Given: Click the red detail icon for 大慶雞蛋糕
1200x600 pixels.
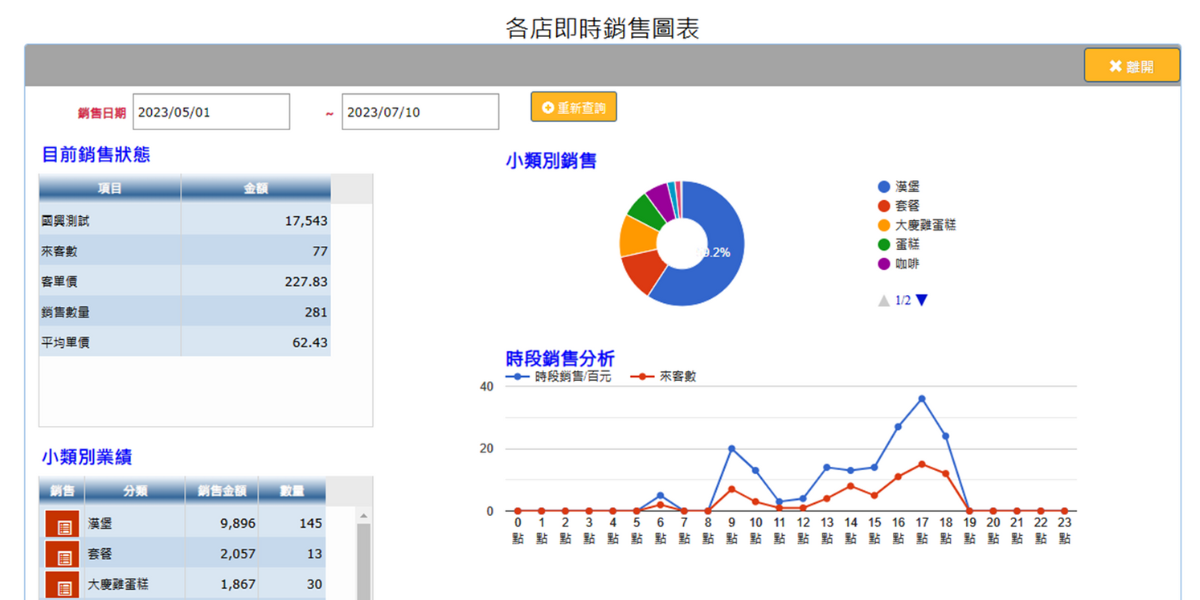Looking at the screenshot, I should (62, 585).
